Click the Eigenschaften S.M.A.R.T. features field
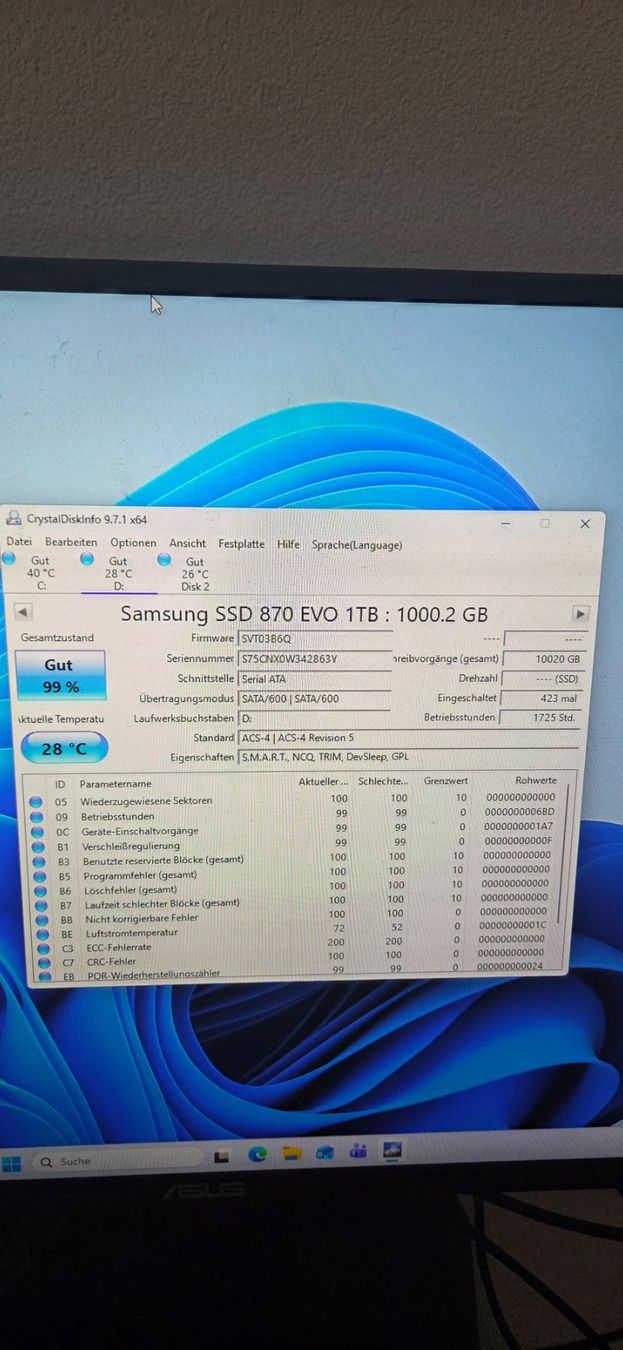 tap(408, 758)
